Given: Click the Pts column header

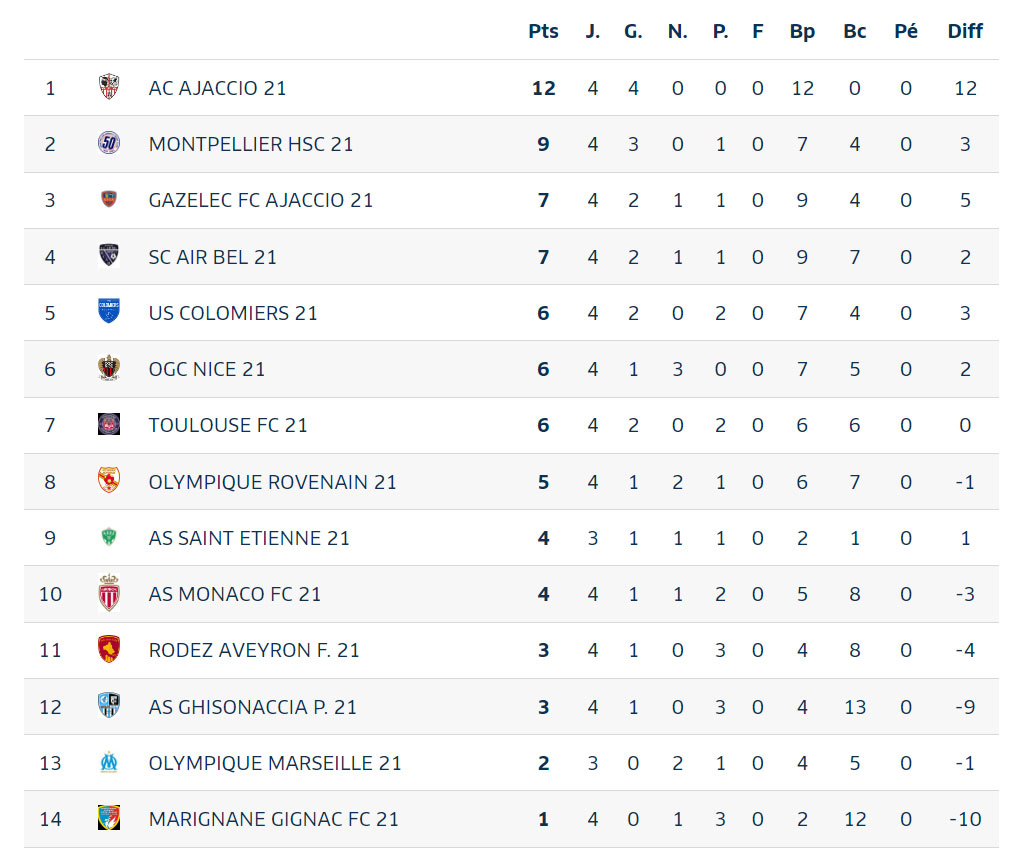Looking at the screenshot, I should click(x=543, y=31).
